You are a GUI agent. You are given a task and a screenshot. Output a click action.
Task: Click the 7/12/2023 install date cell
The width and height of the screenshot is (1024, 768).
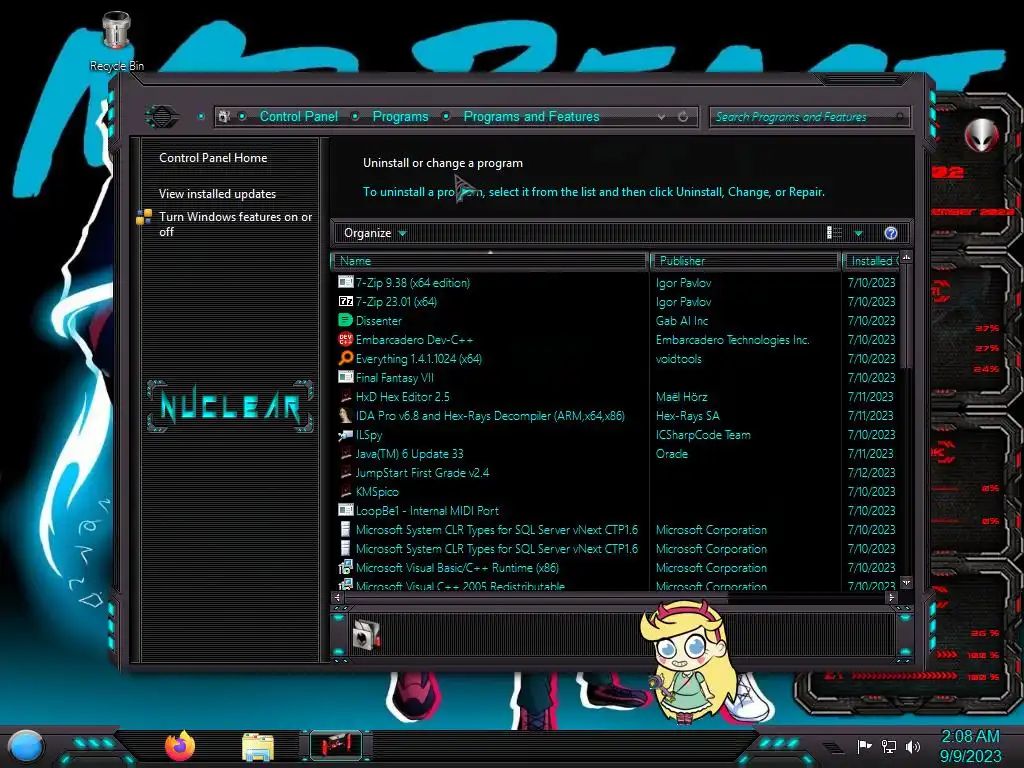point(871,472)
